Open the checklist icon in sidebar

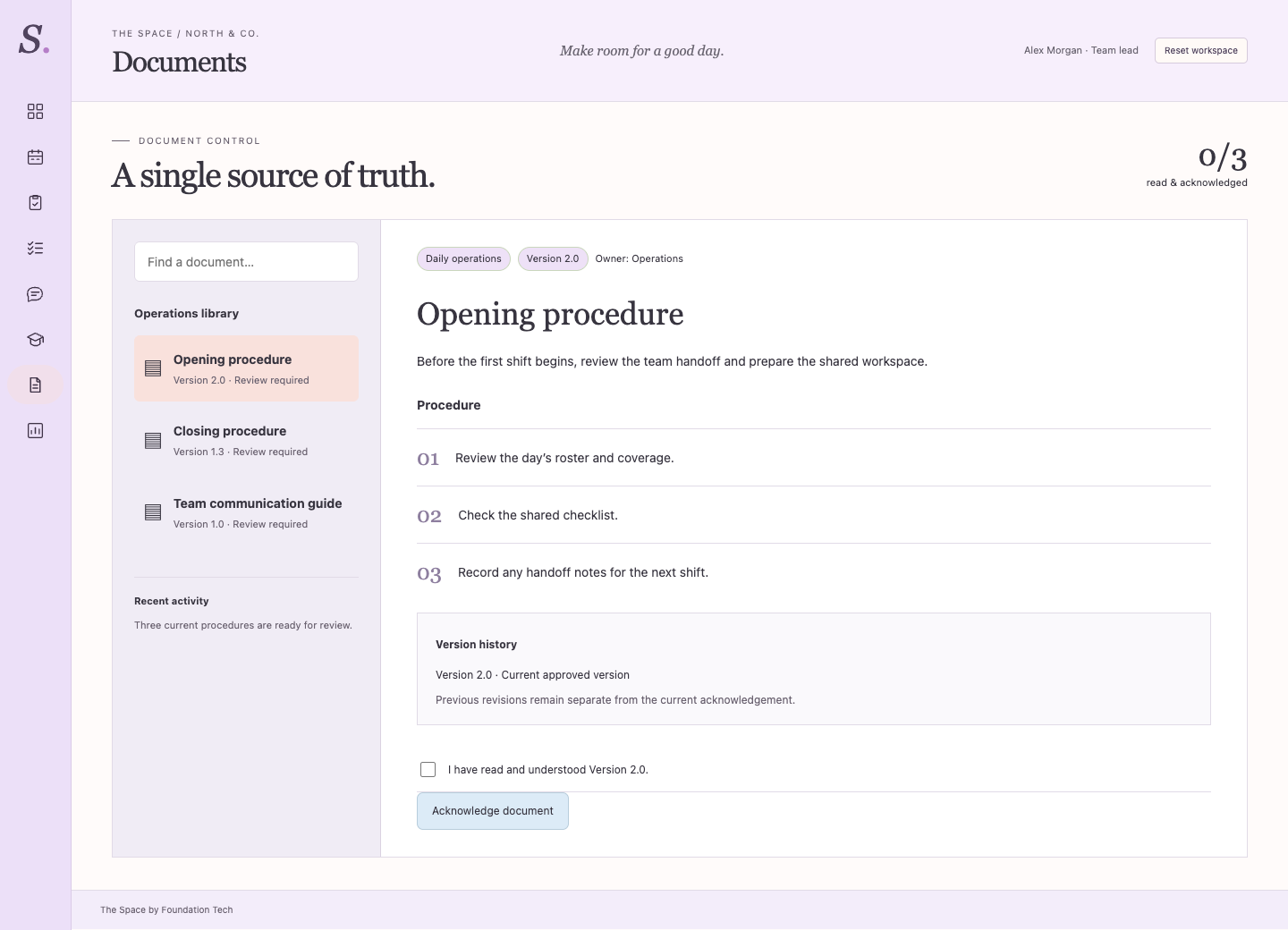coord(35,249)
